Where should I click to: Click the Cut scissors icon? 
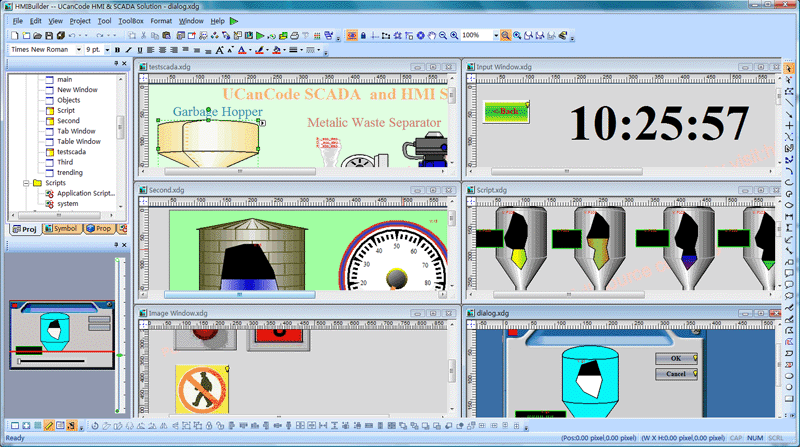[x=143, y=35]
